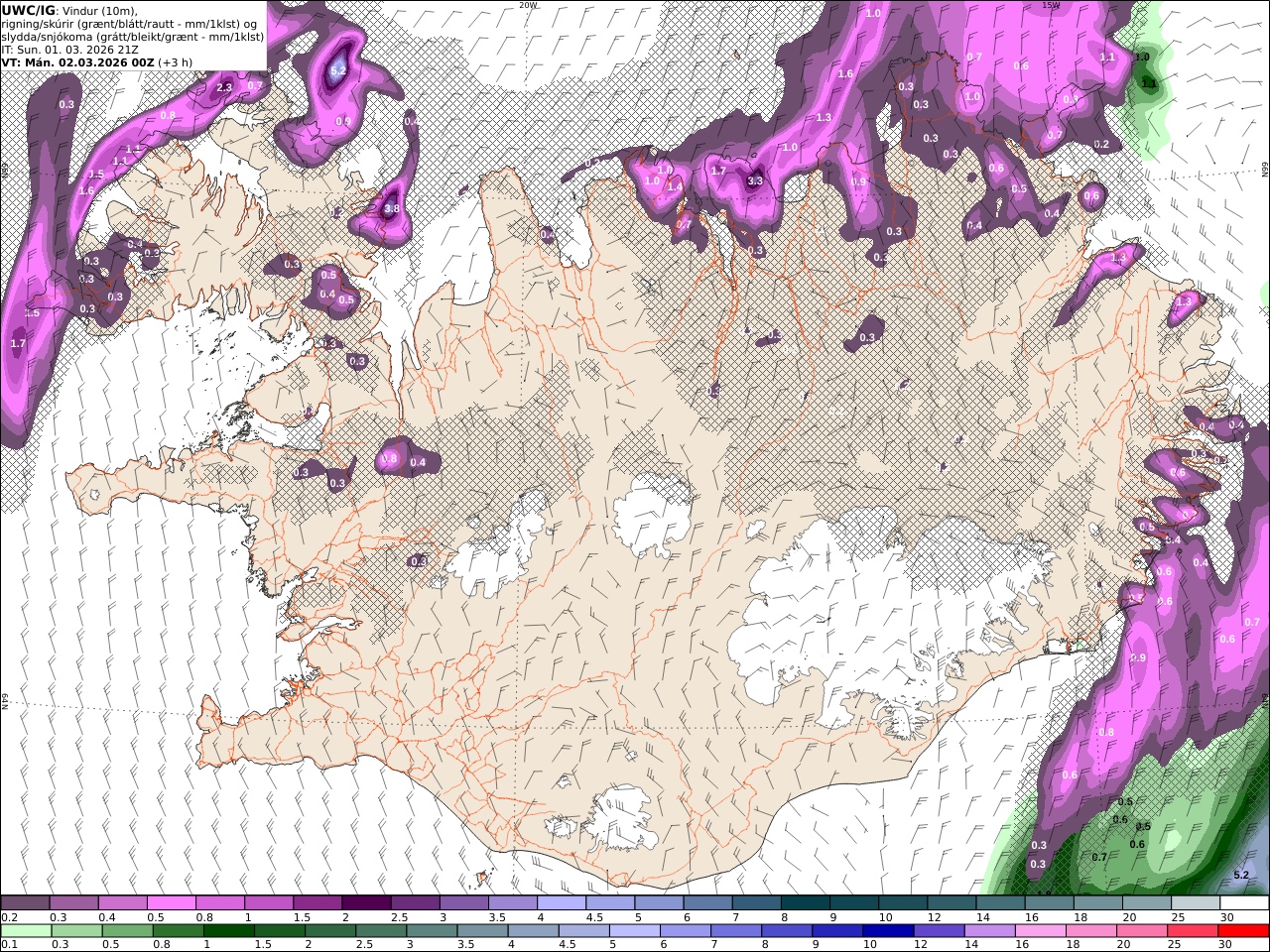Viewport: 1270px width, 952px height.
Task: Click the 'slydda/snjókoma' legend description line
Action: click(x=133, y=36)
